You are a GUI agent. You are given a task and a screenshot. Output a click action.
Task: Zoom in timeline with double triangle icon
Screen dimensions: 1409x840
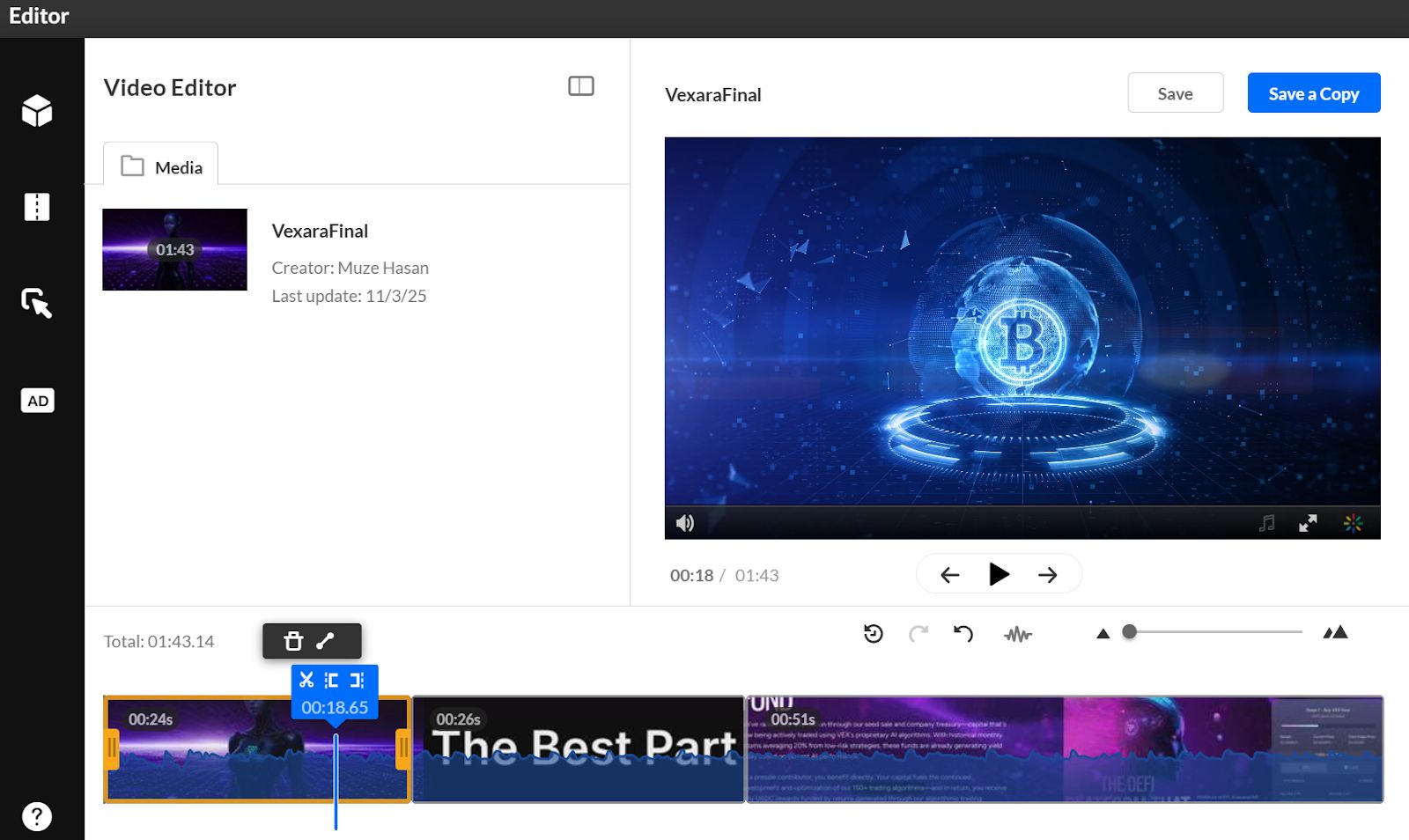pos(1335,632)
